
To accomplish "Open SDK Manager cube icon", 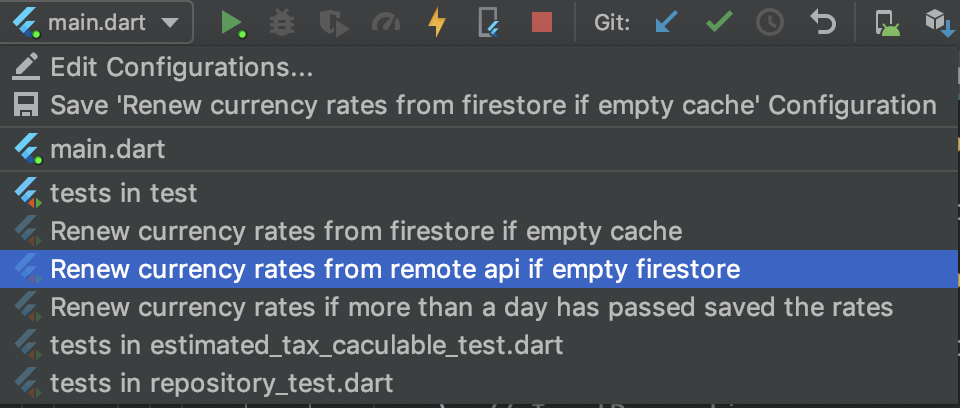I will (x=940, y=23).
